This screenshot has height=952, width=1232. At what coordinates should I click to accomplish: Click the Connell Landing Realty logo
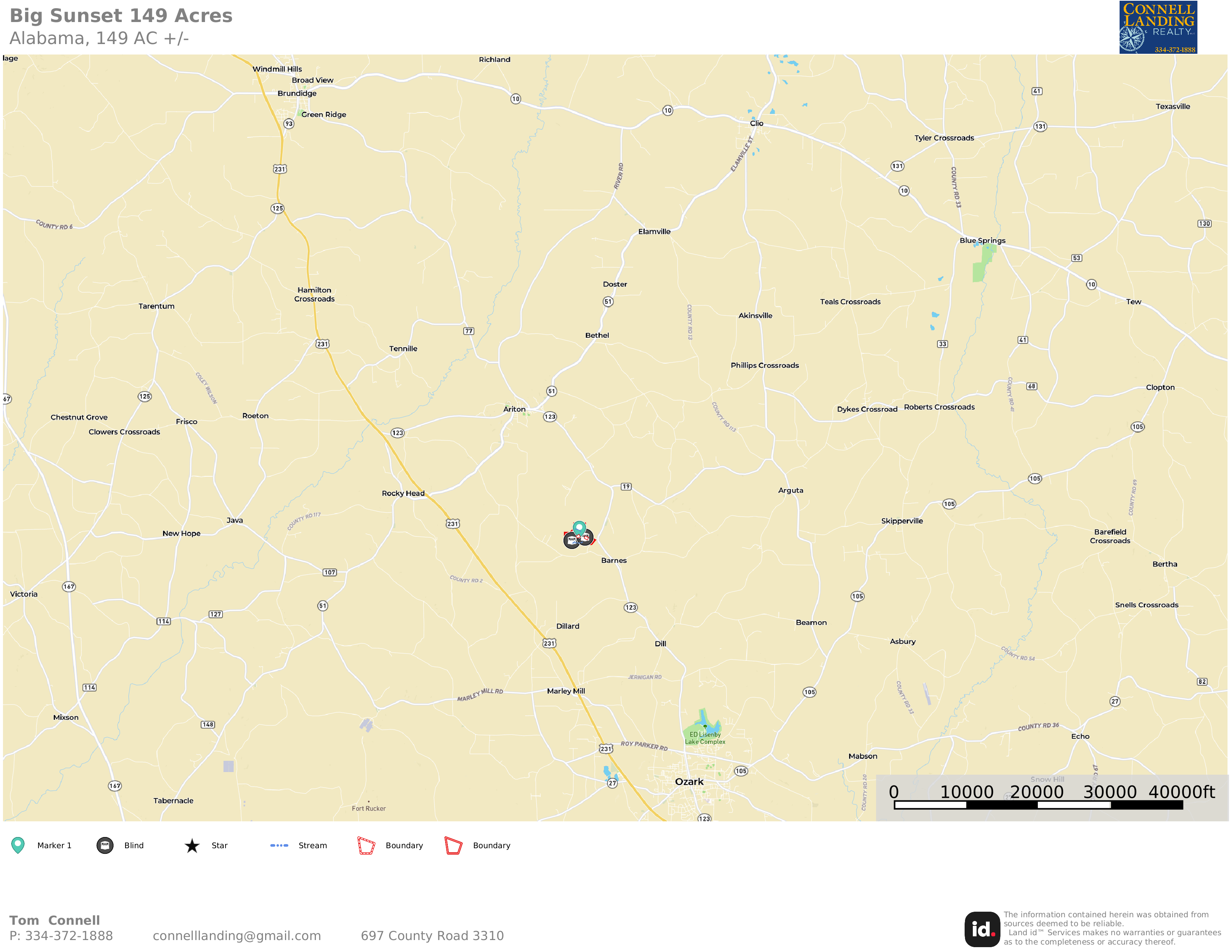1158,27
